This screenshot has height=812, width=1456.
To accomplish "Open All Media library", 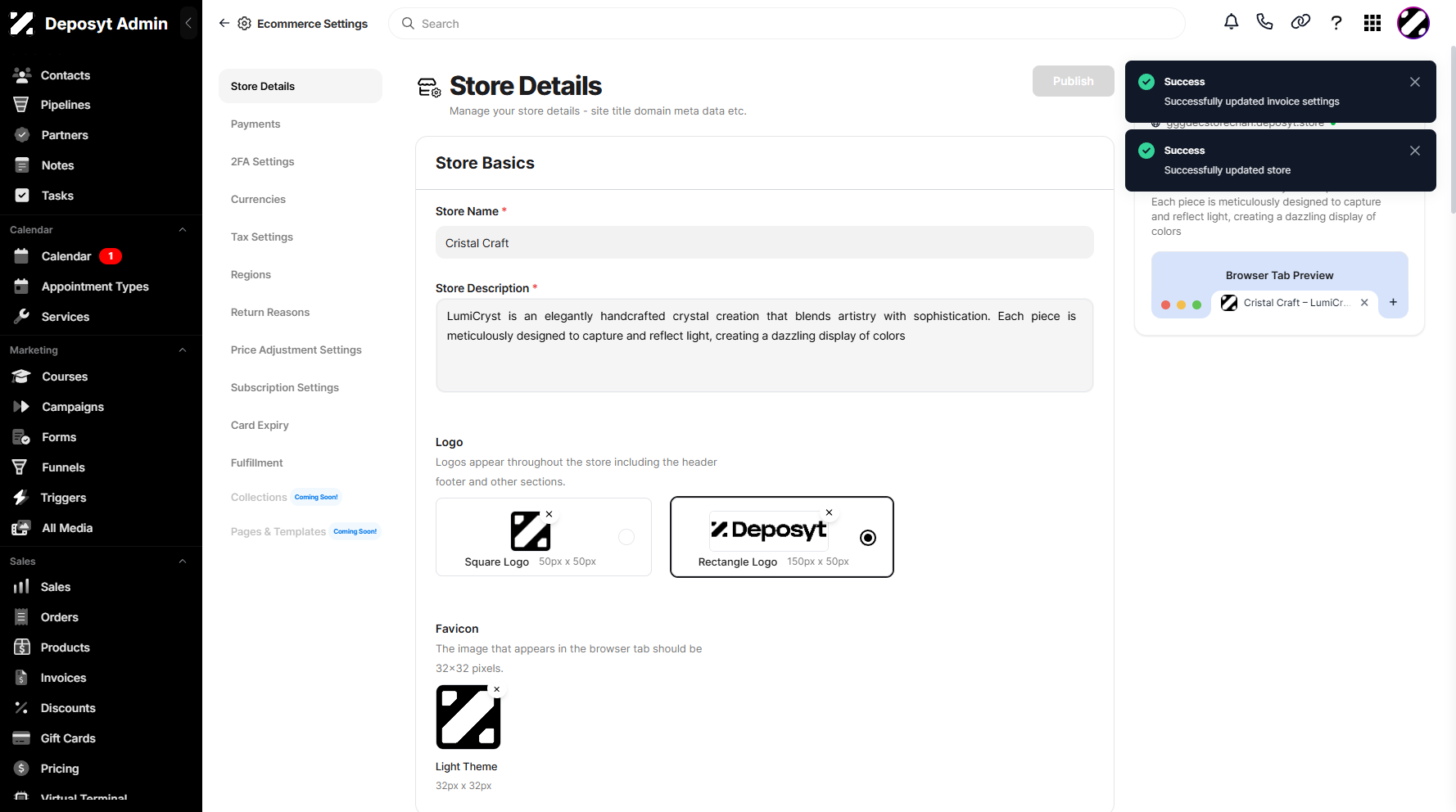I will 67,528.
